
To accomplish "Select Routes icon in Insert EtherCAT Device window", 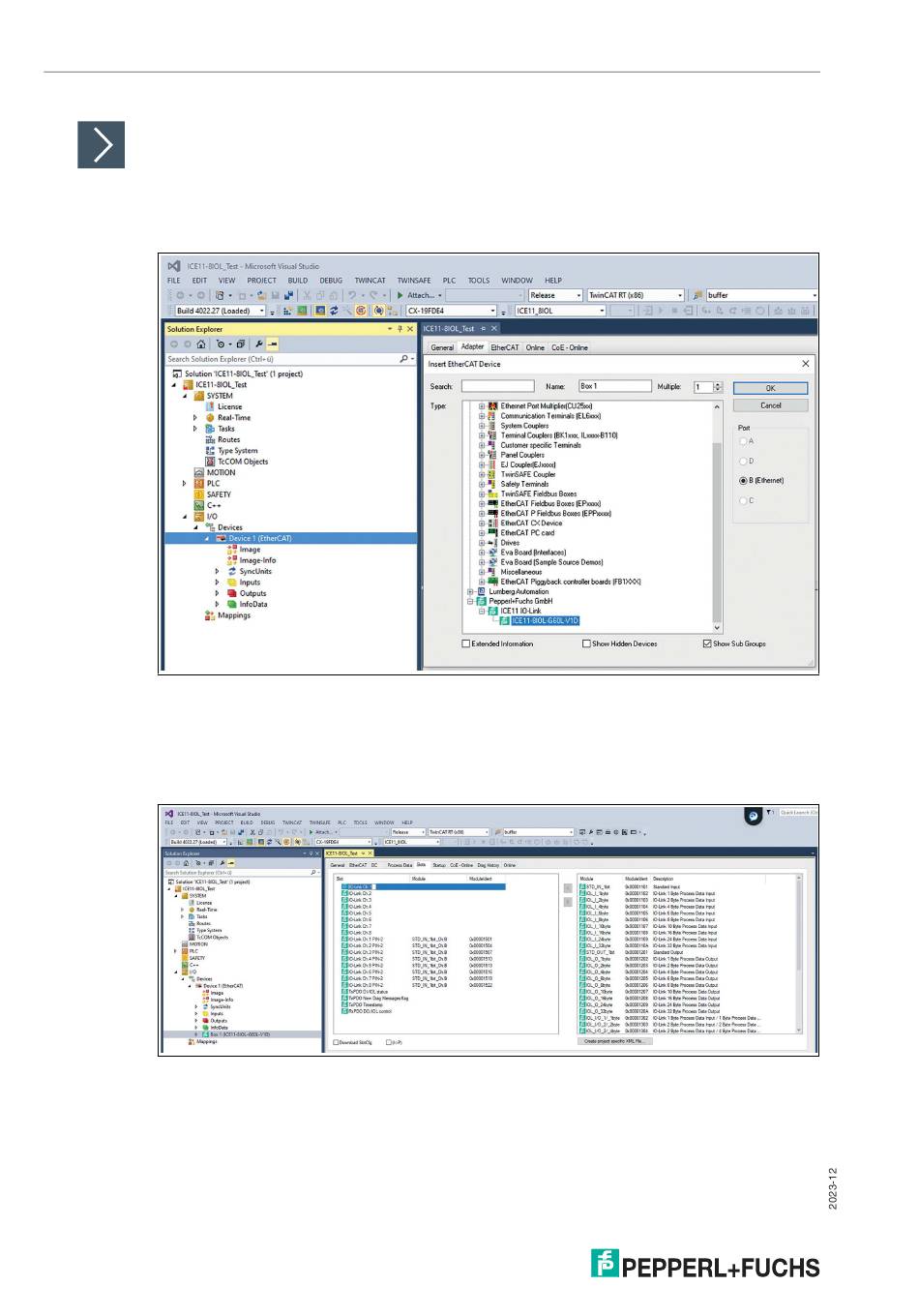I will click(x=210, y=439).
